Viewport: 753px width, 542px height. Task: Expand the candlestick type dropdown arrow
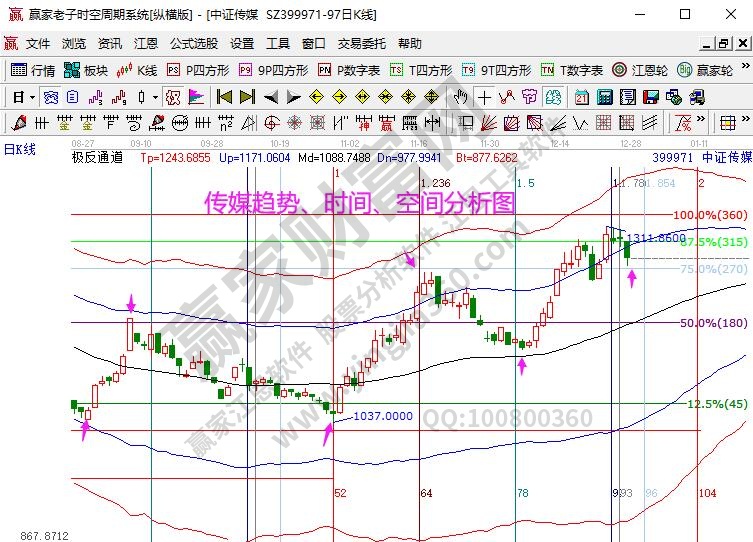pyautogui.click(x=154, y=97)
